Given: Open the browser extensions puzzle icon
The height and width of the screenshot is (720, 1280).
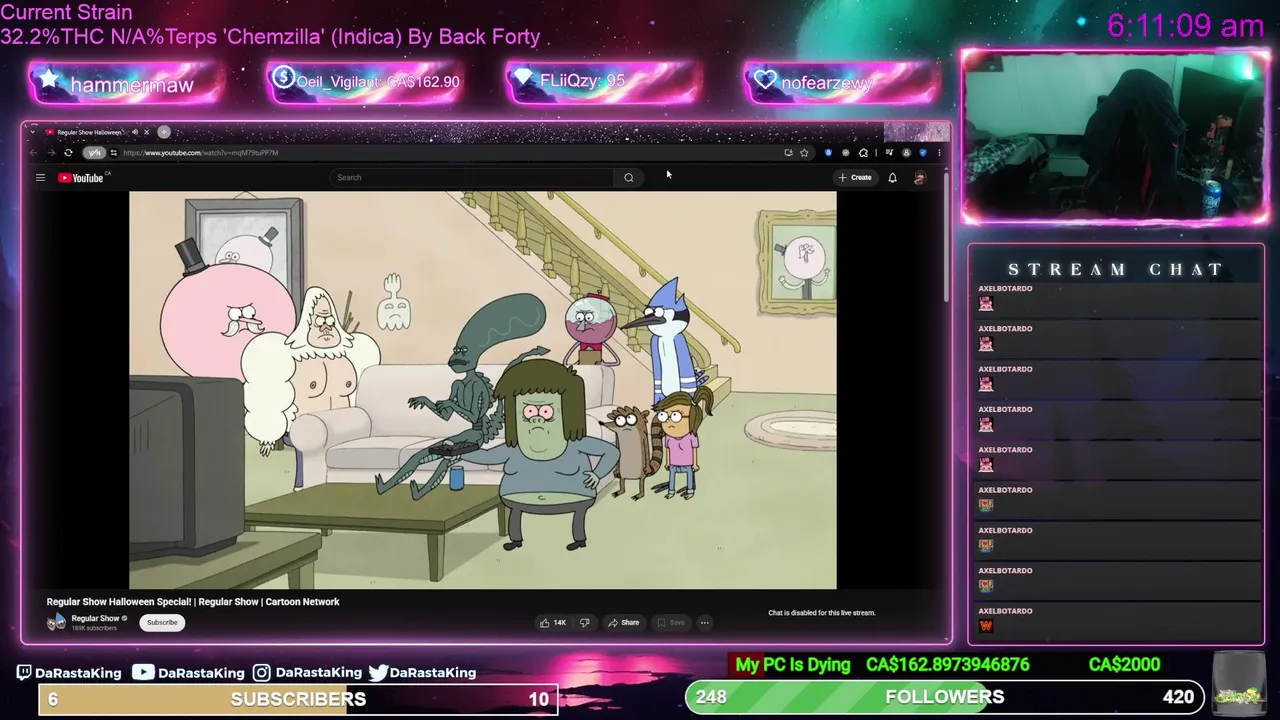Looking at the screenshot, I should [x=863, y=153].
